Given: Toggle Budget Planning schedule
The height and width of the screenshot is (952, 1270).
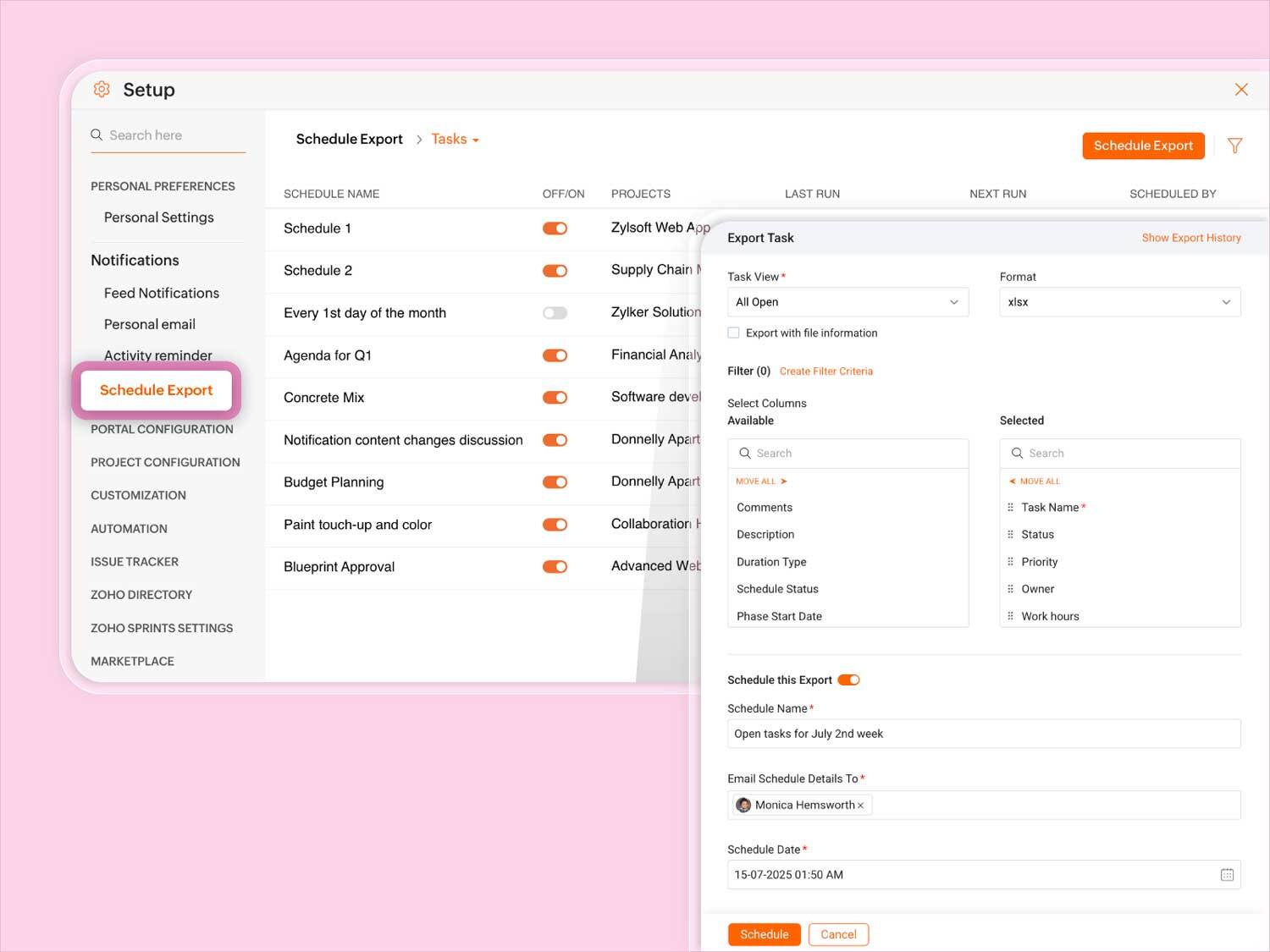Looking at the screenshot, I should pos(555,482).
